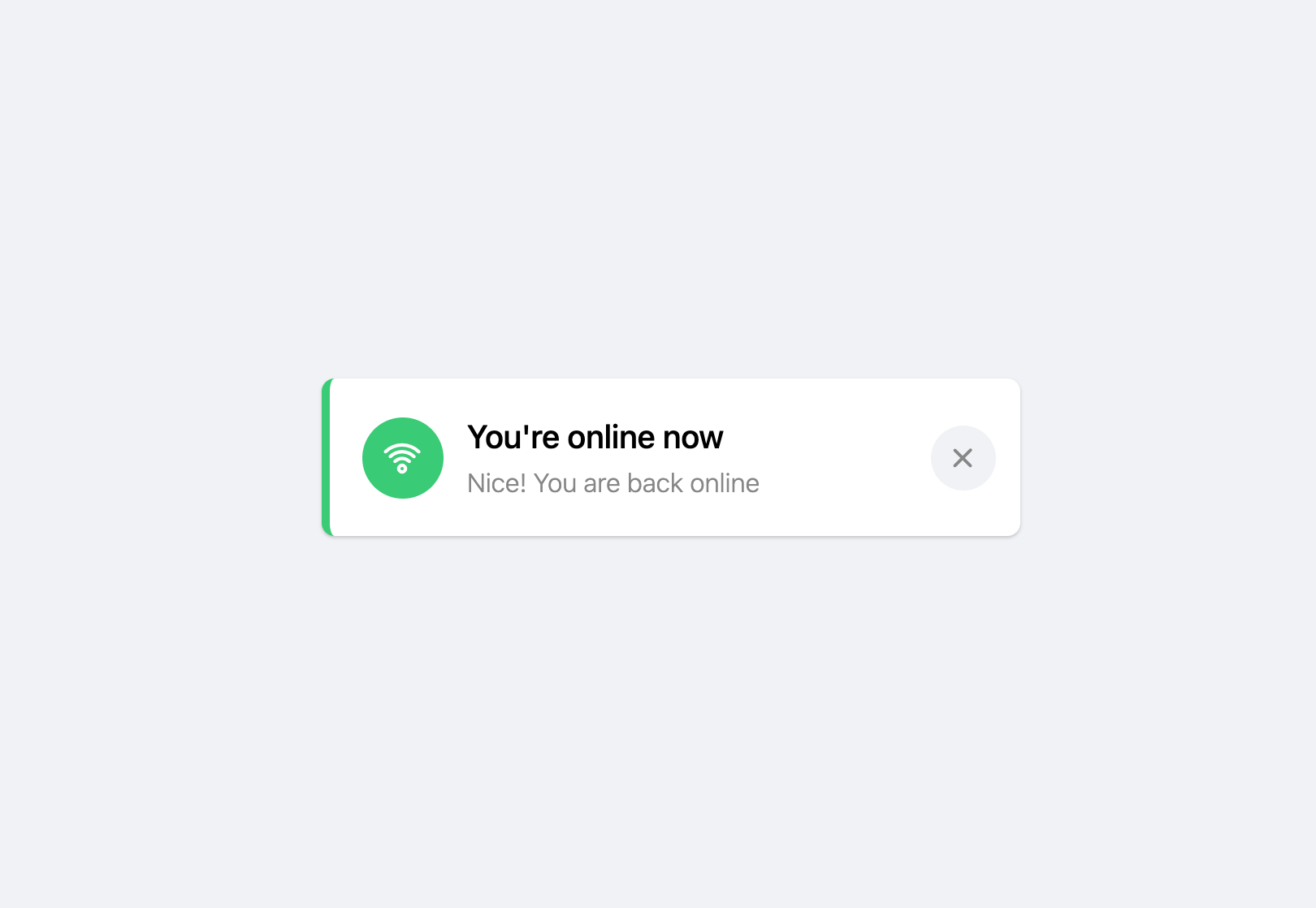The height and width of the screenshot is (908, 1316).
Task: Click the green accent bar on toast
Action: point(326,457)
